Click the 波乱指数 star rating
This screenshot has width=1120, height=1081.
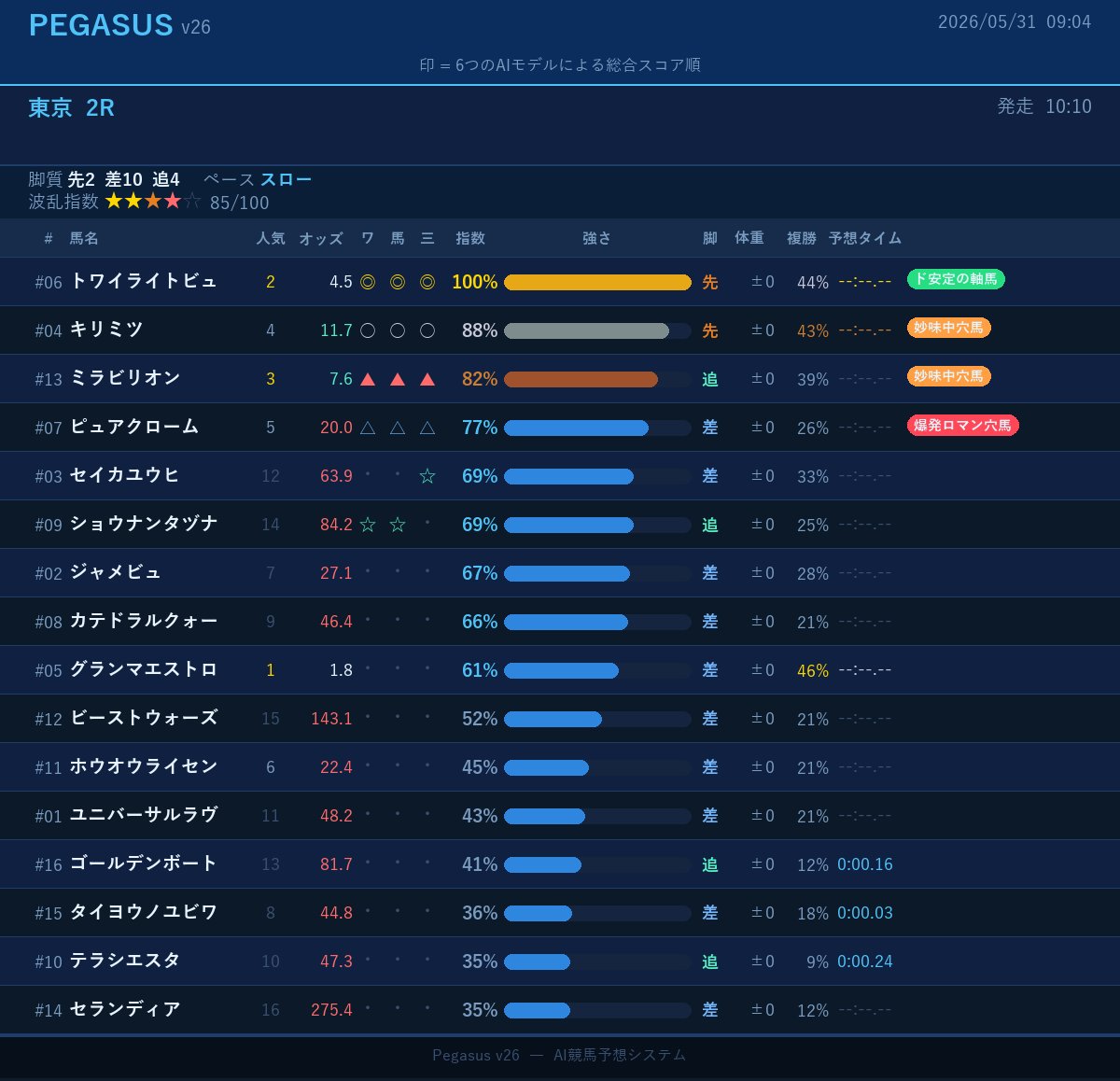(x=153, y=202)
